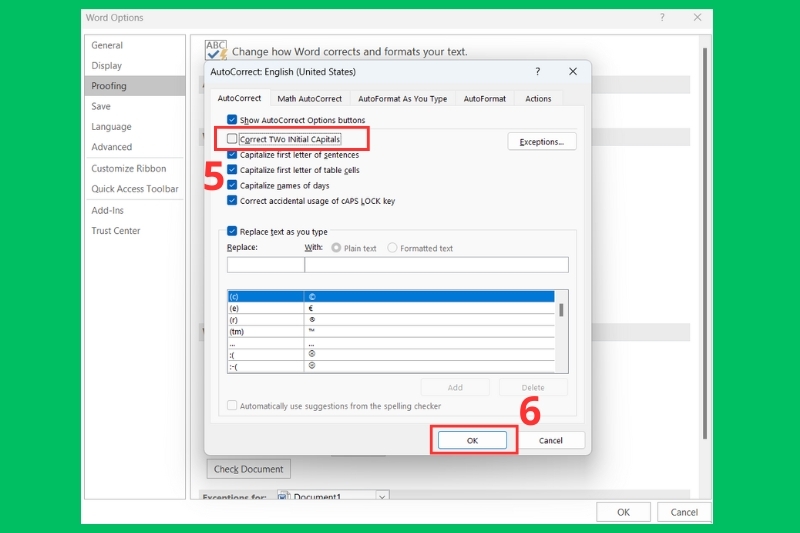The width and height of the screenshot is (800, 533).
Task: Click the Word Options help question mark
Action: click(662, 17)
